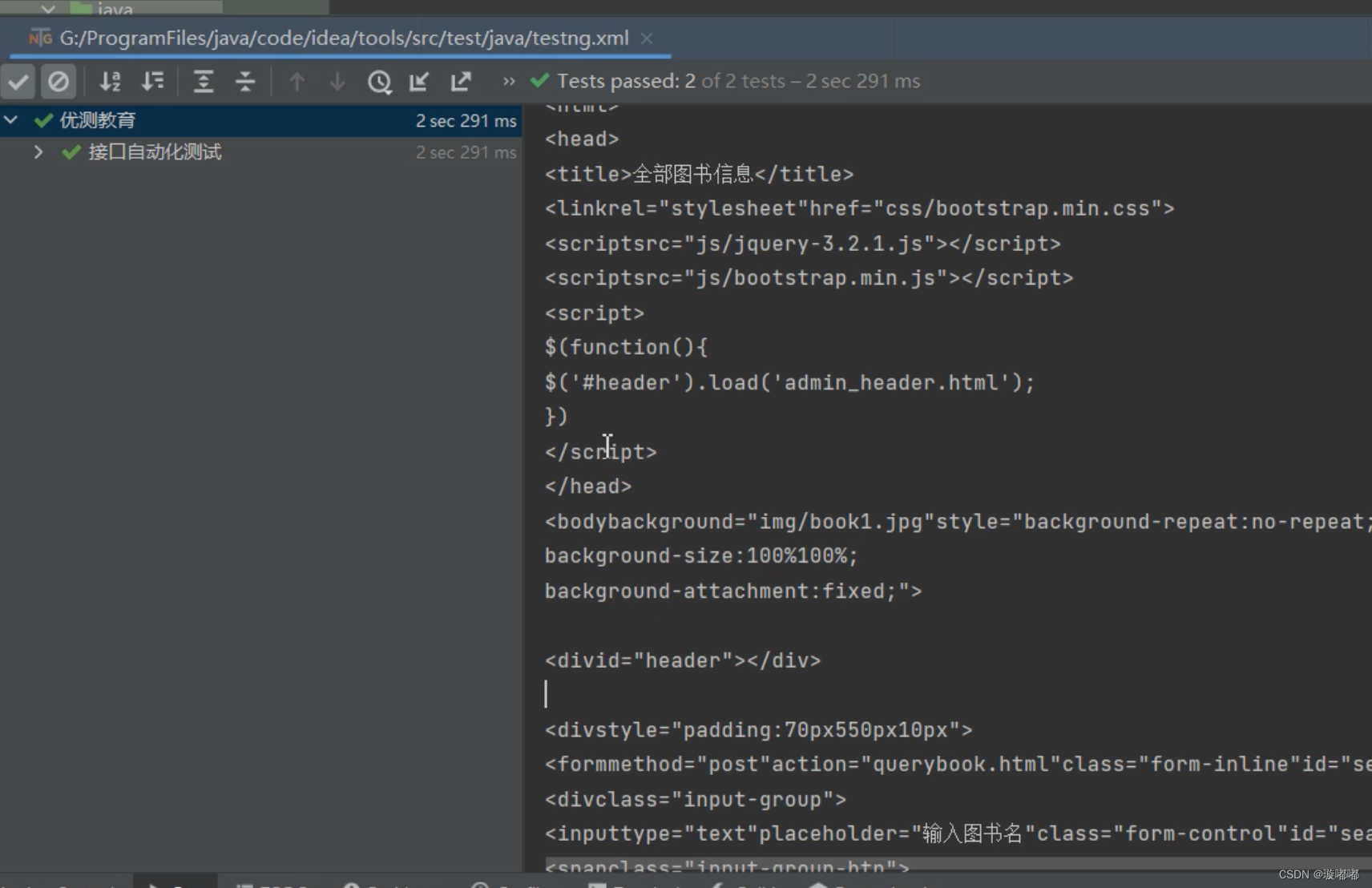Click the bootstrap.min.css stylesheet link line
Viewport: 1372px width, 888px height.
[x=859, y=208]
